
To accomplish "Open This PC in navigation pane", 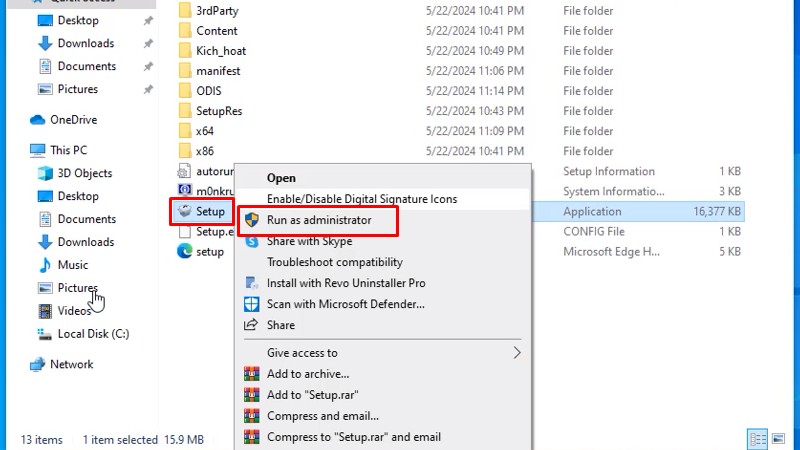I will [x=68, y=150].
